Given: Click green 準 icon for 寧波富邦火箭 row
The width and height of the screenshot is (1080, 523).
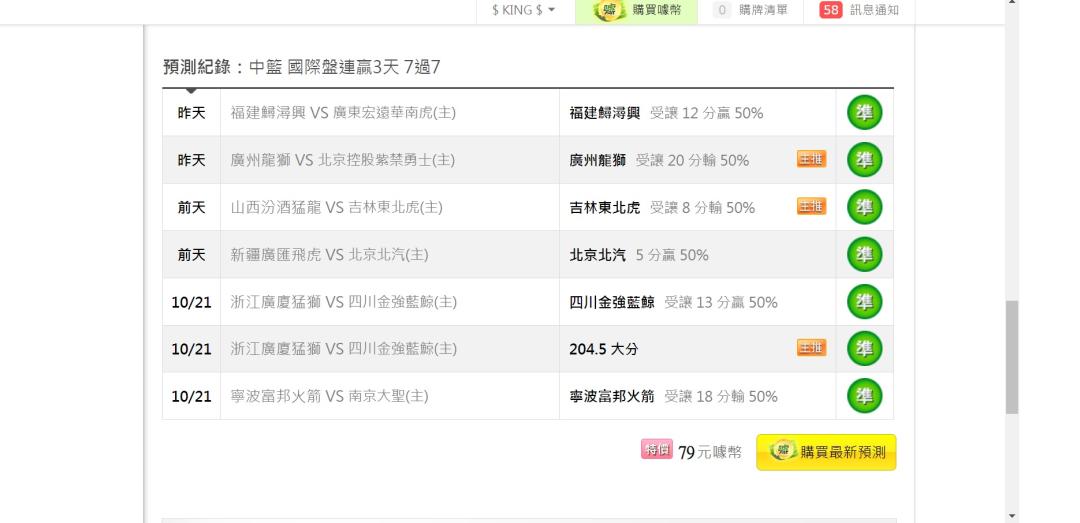Looking at the screenshot, I should tap(864, 396).
